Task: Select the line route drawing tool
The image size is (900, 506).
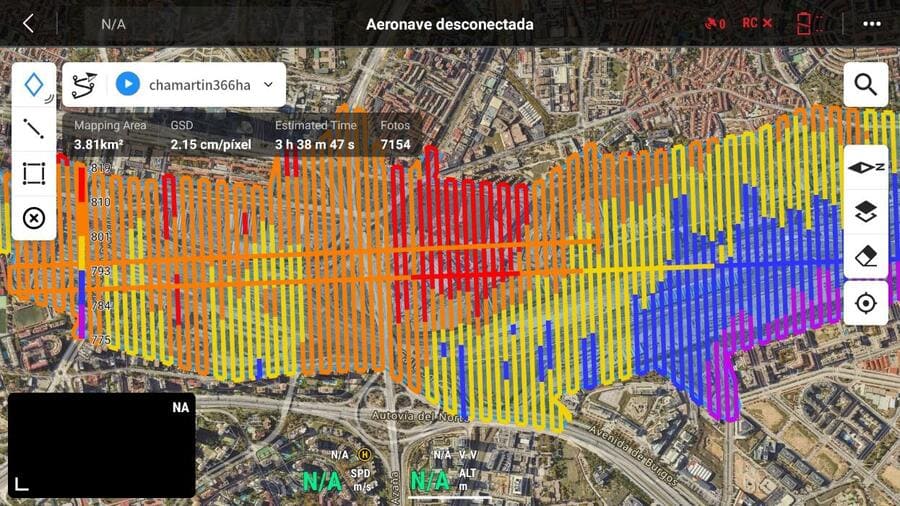Action: pos(34,129)
